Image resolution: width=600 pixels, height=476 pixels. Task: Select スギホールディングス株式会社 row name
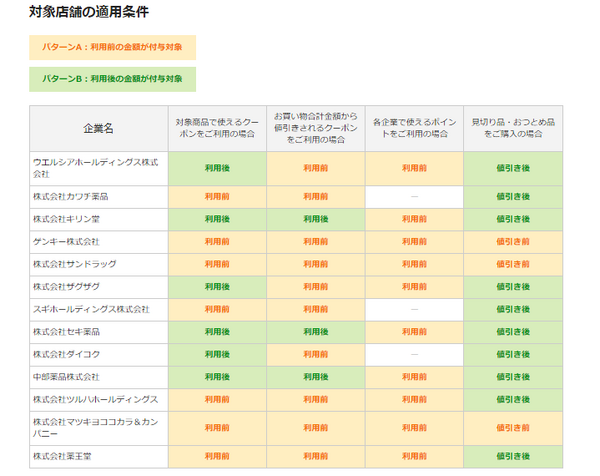[99, 310]
